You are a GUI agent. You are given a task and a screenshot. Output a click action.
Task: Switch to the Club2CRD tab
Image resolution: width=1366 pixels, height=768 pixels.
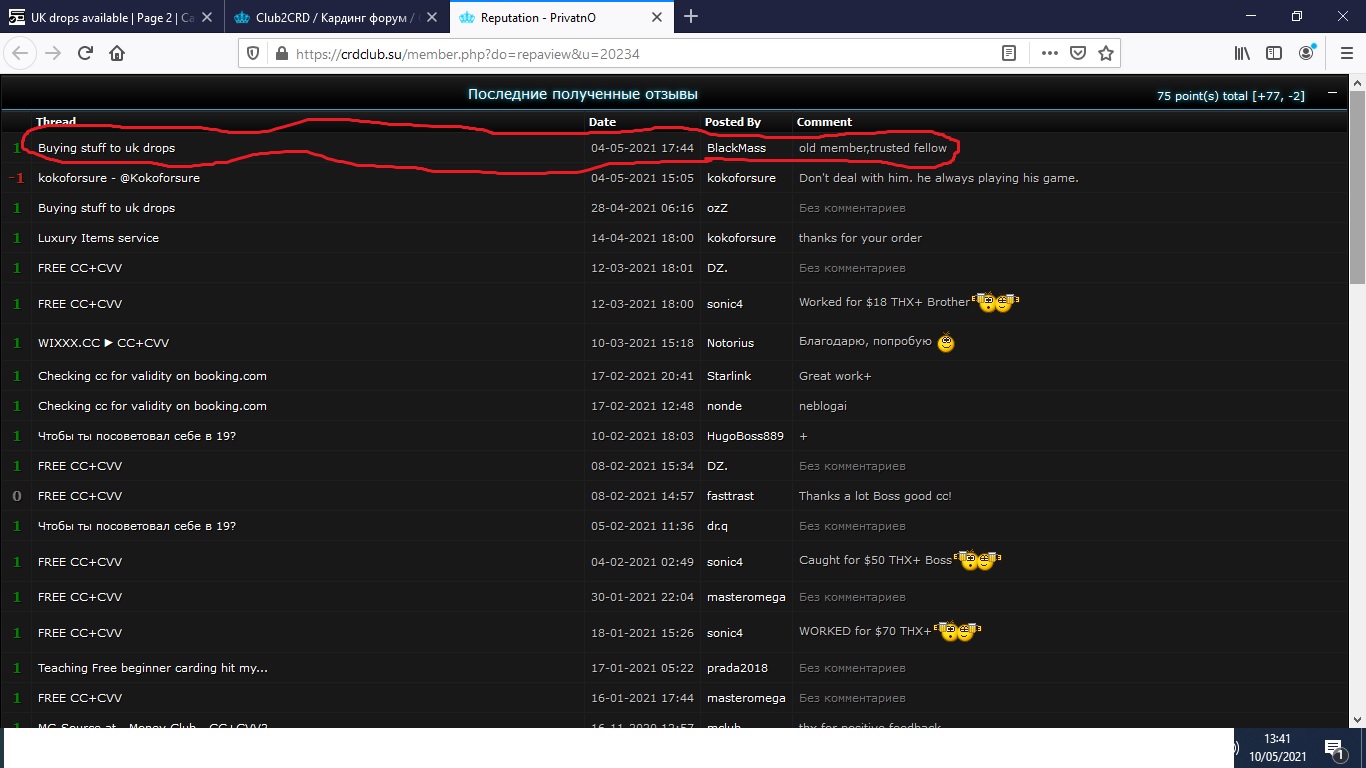(x=328, y=17)
